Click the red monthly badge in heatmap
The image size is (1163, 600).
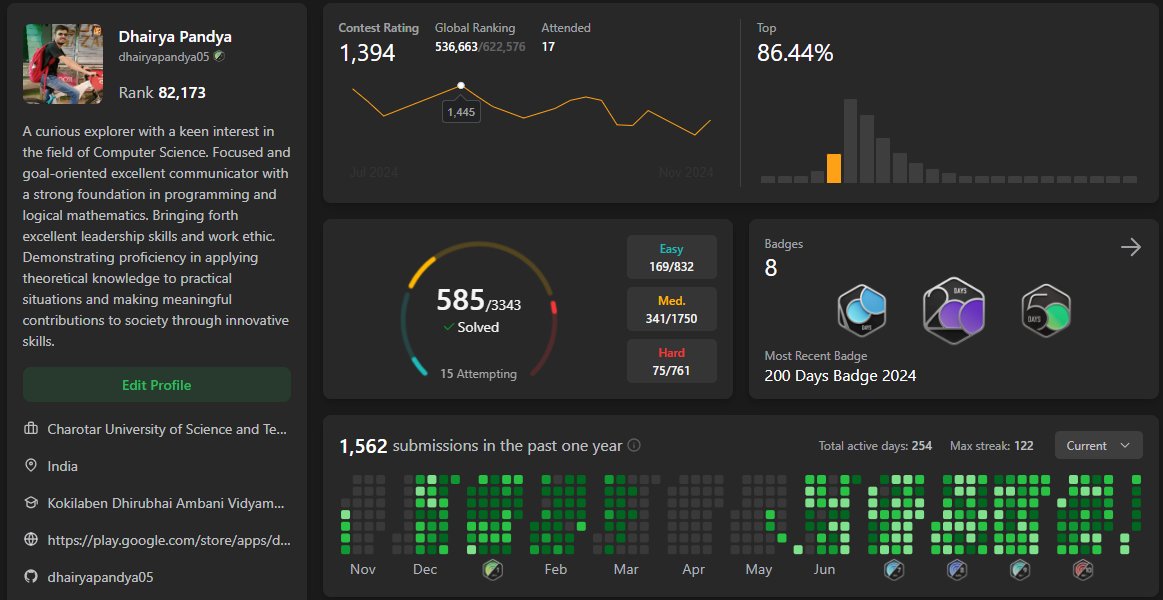pos(1083,570)
